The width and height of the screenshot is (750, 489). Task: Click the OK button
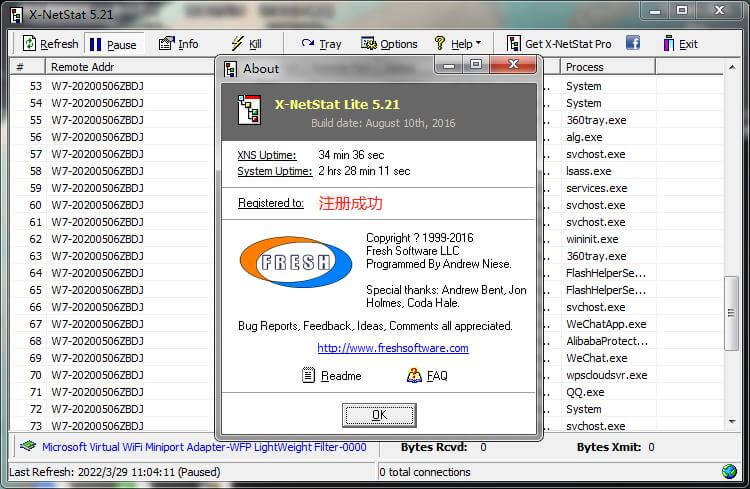tap(379, 414)
